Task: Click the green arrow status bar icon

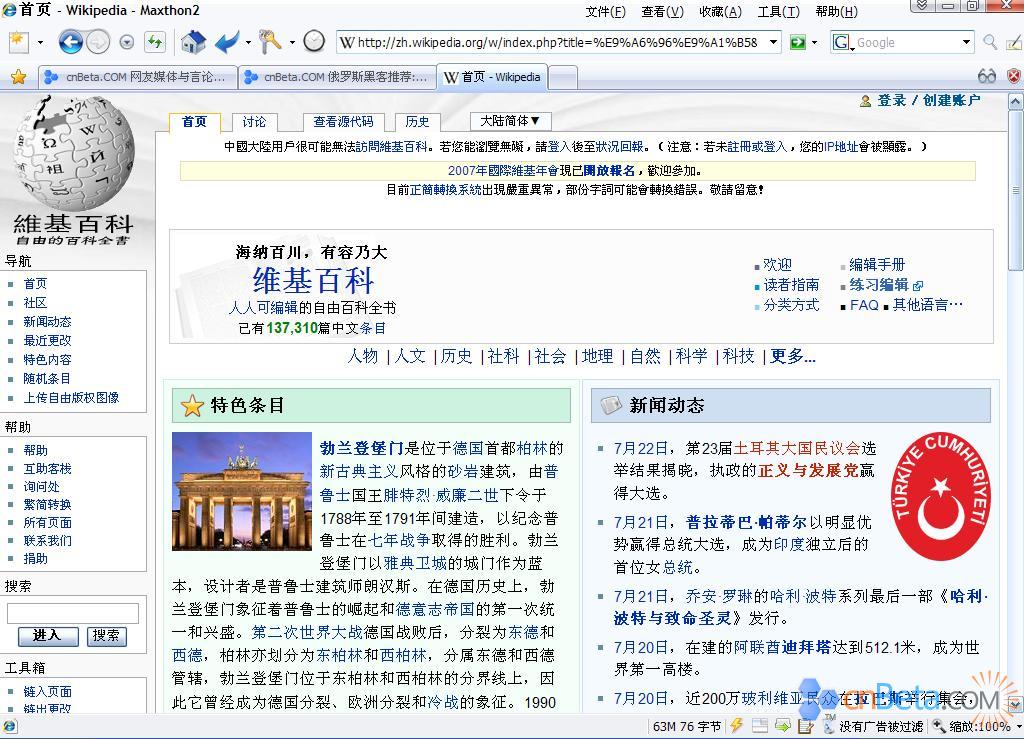Action: pos(782,725)
